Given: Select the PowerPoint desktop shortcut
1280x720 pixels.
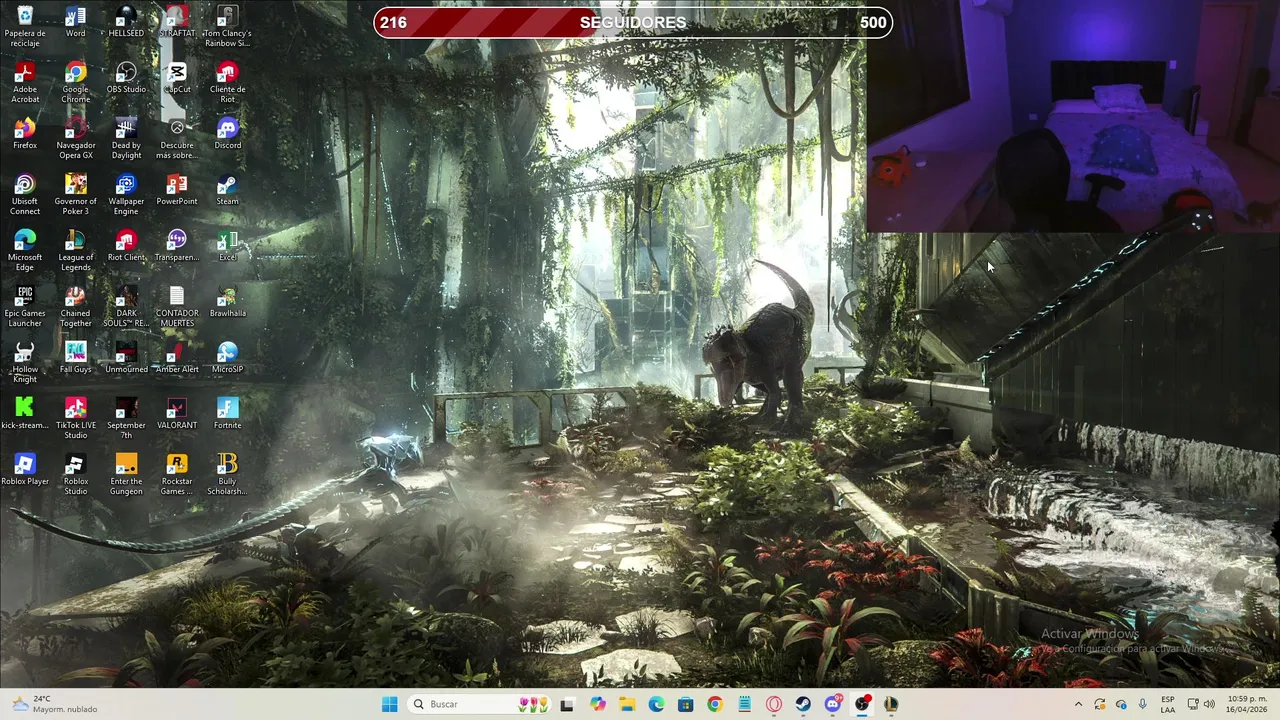Looking at the screenshot, I should (x=177, y=190).
